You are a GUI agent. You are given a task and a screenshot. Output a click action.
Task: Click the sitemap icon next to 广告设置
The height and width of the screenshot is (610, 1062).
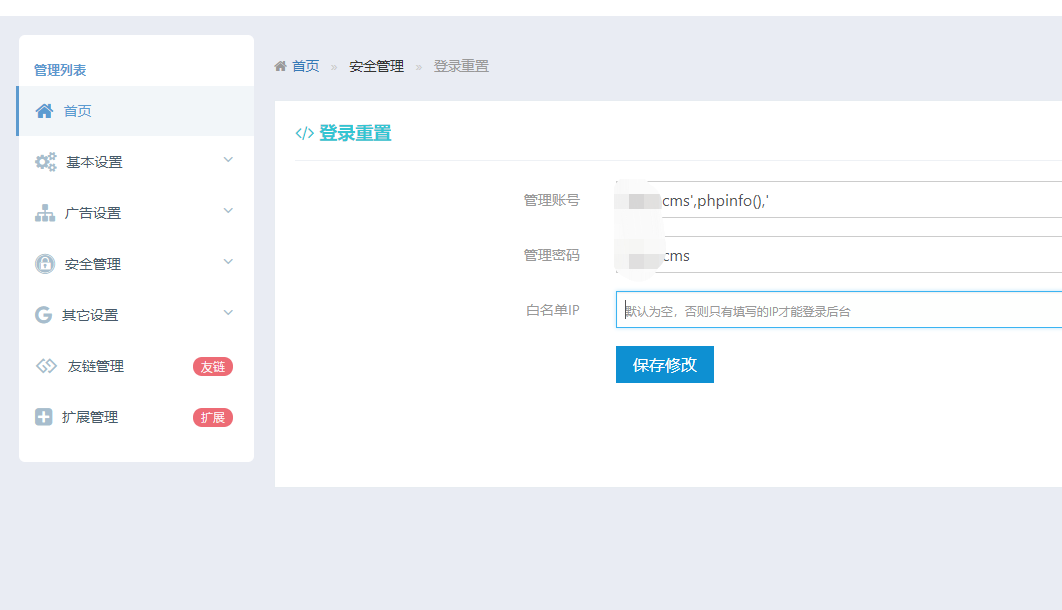(x=44, y=213)
